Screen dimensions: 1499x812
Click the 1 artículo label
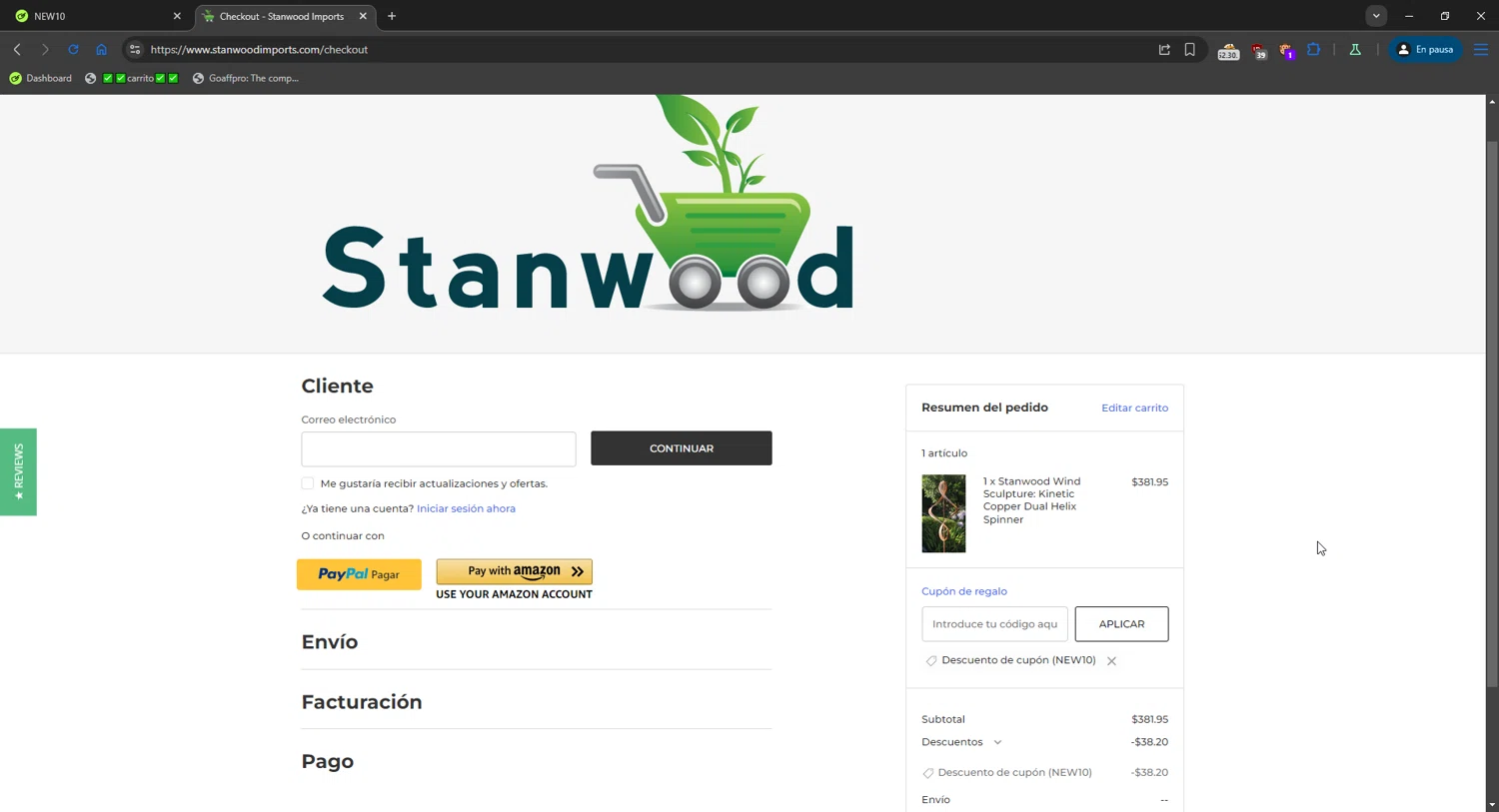coord(944,453)
